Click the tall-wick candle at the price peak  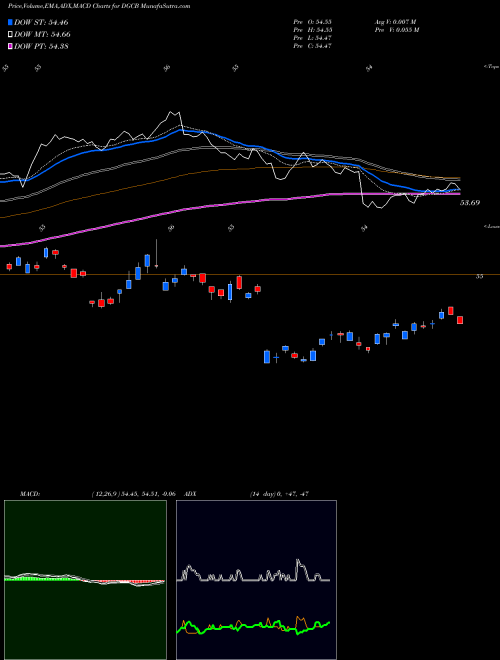pyautogui.click(x=157, y=253)
